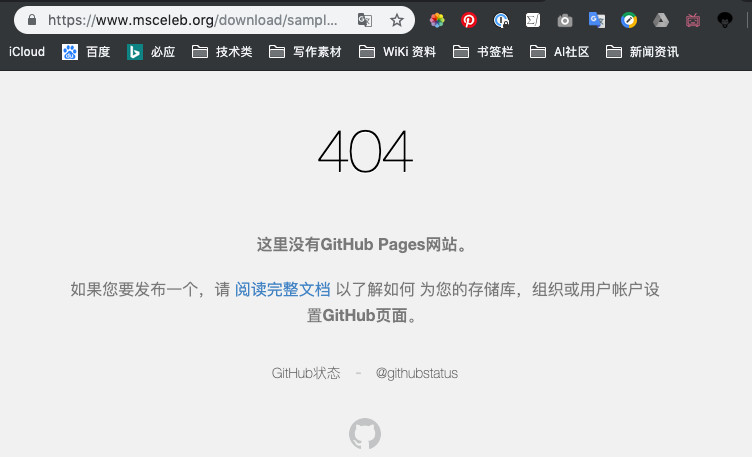Open the Google Drive extension
This screenshot has height=457, width=752.
pyautogui.click(x=660, y=20)
